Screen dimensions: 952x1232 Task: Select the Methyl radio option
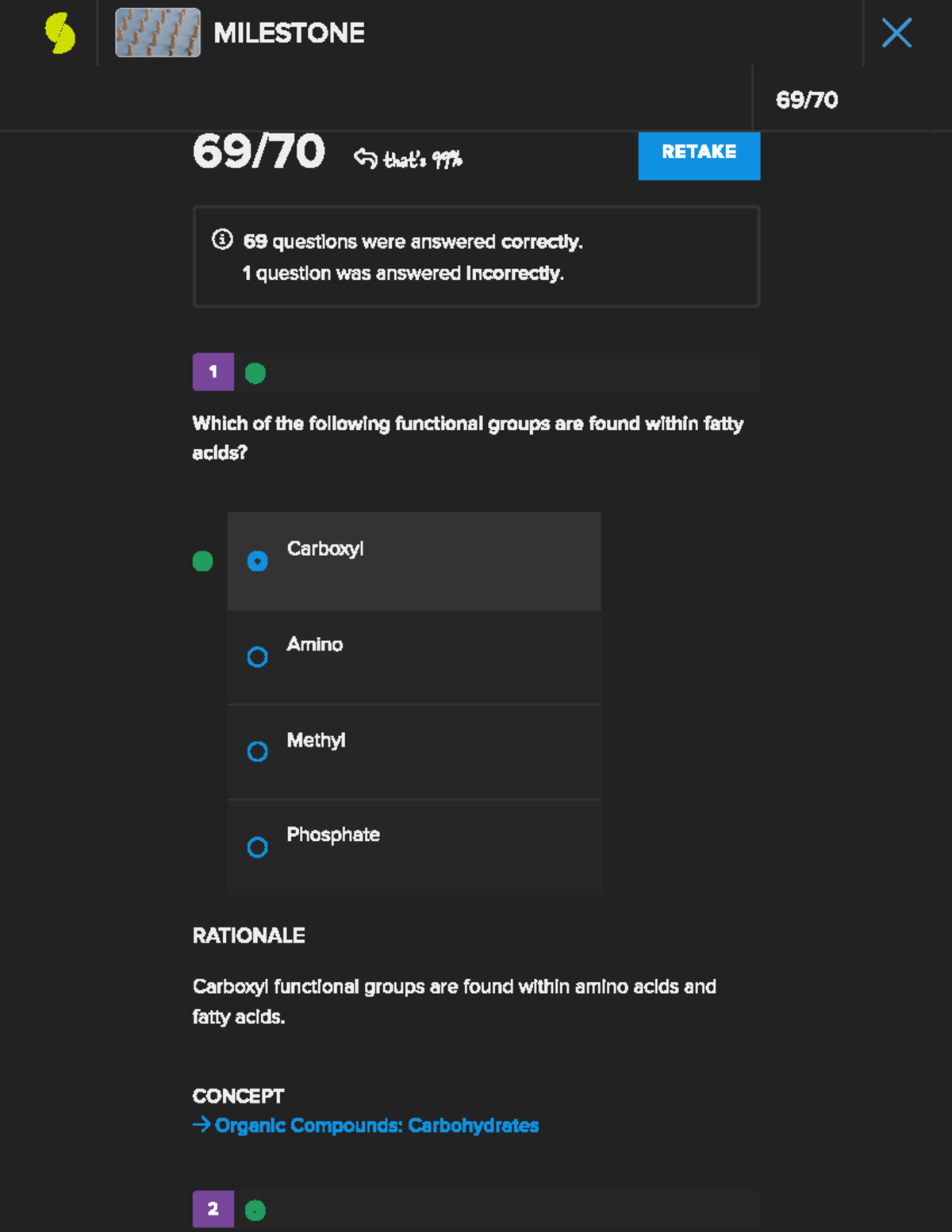click(257, 751)
